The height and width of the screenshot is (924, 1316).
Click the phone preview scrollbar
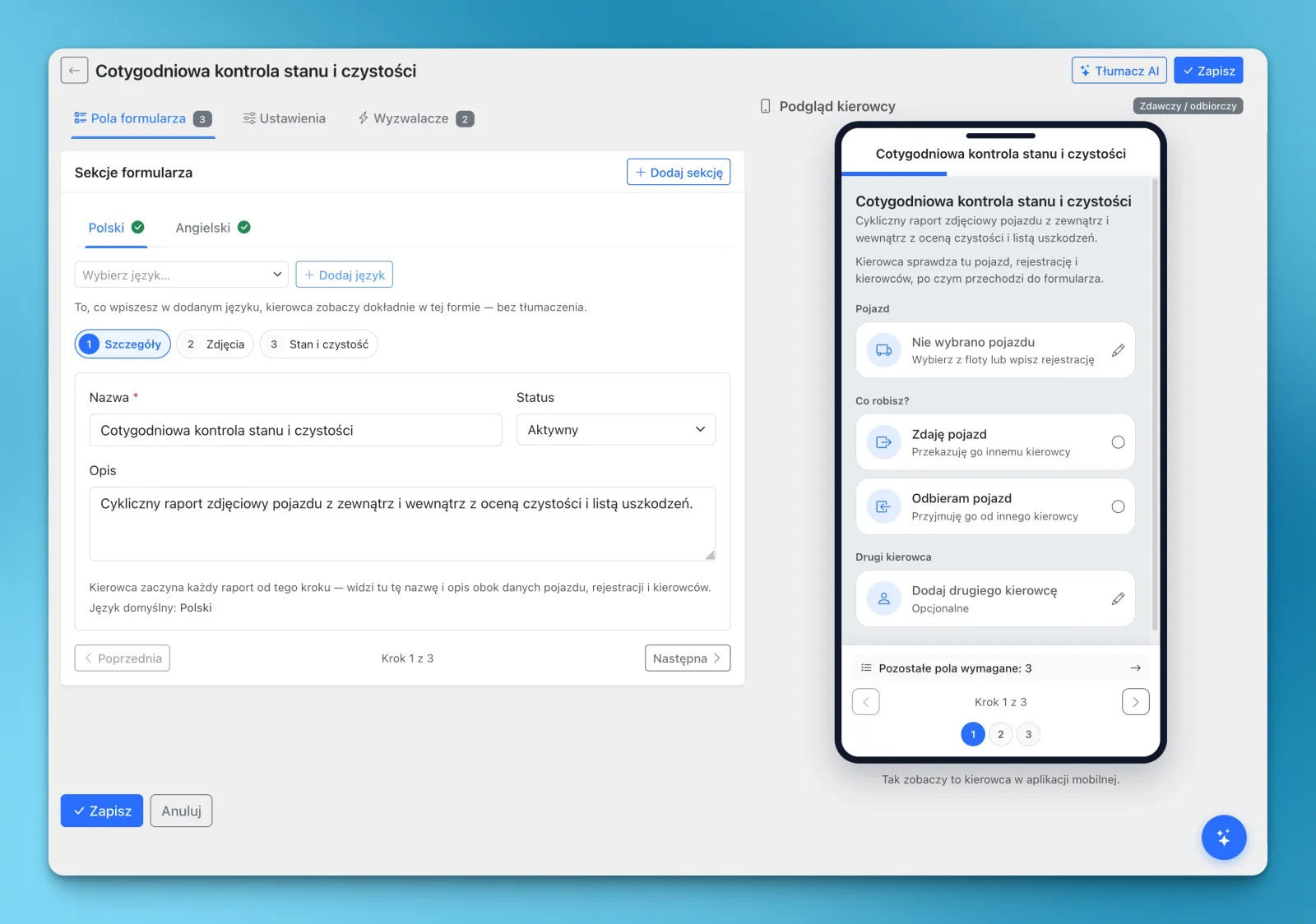(1155, 404)
